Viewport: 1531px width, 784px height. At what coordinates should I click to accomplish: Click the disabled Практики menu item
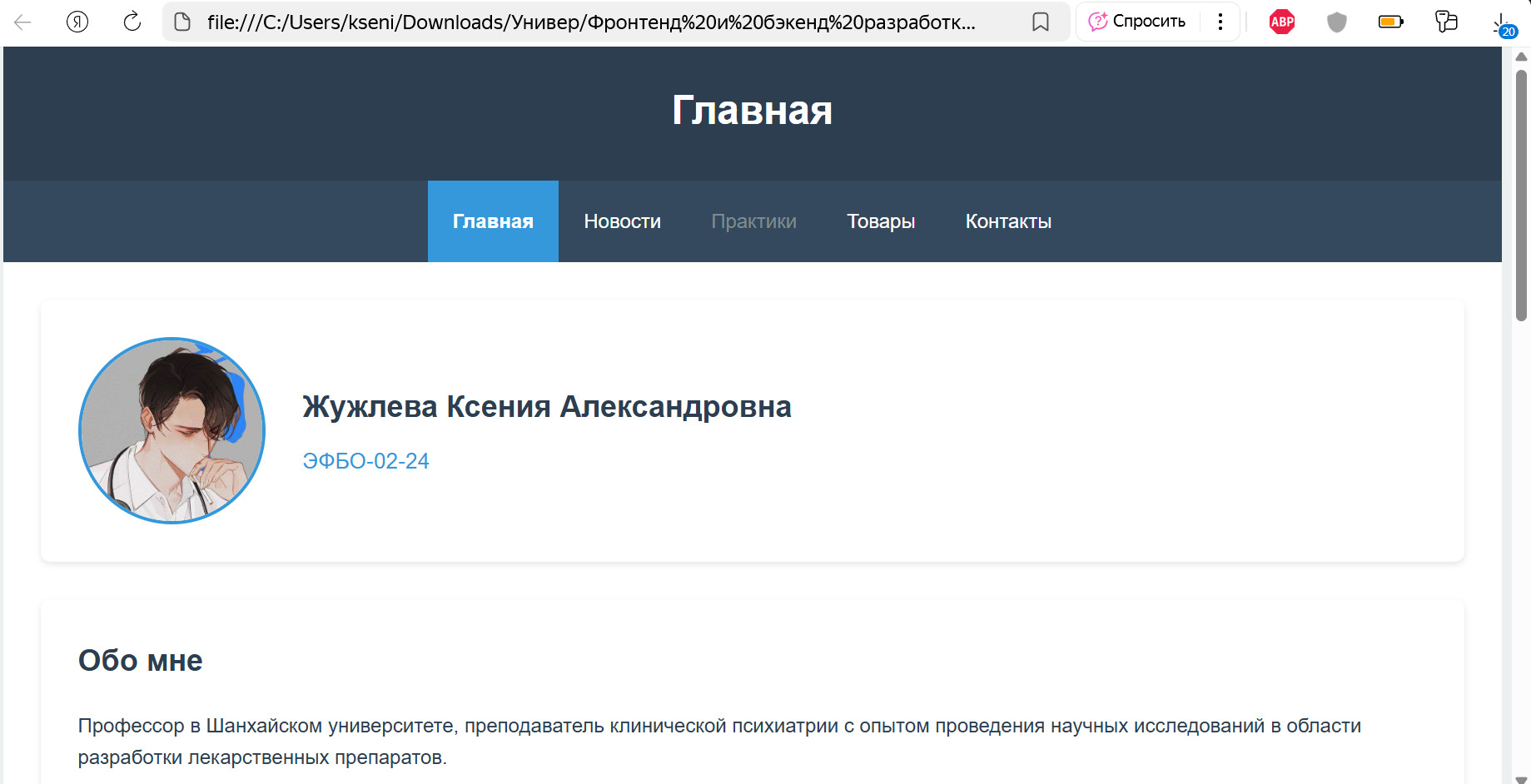753,221
